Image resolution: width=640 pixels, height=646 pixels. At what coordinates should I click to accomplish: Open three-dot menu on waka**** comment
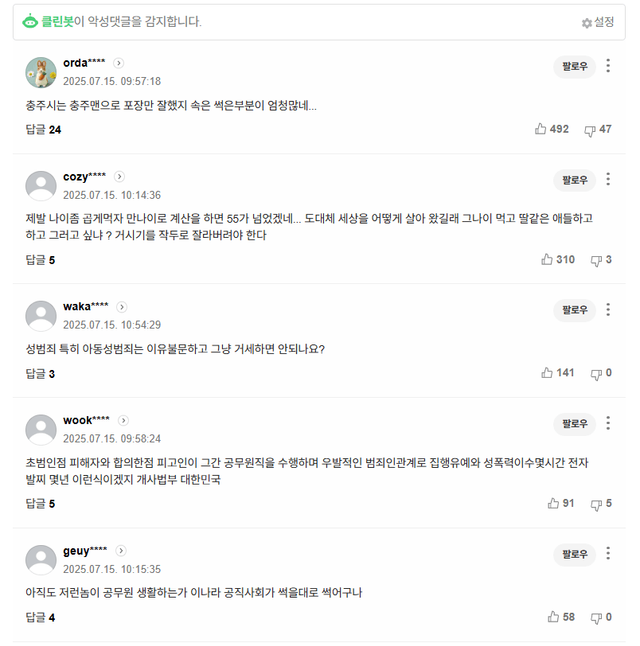tap(608, 310)
